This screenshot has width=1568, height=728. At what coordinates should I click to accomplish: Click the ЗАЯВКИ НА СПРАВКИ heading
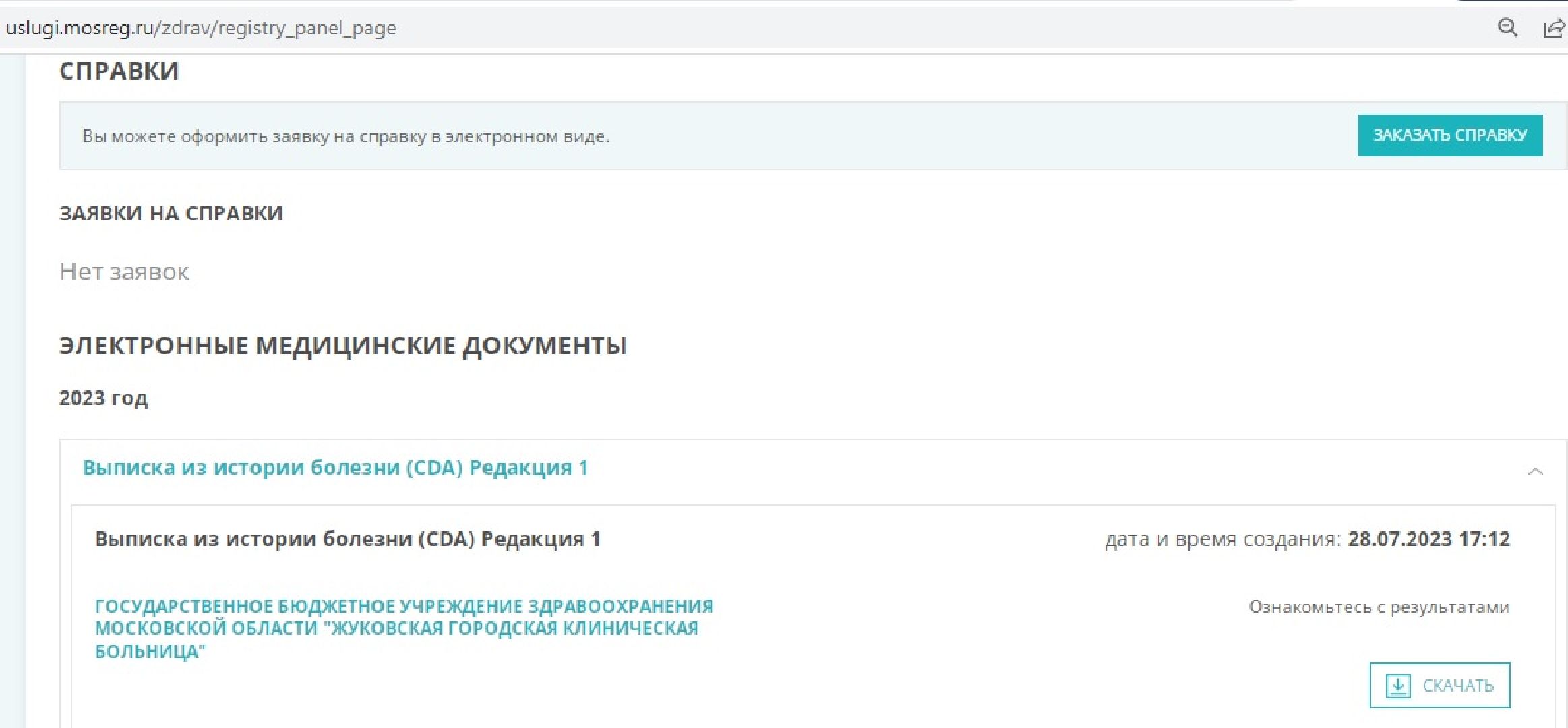pyautogui.click(x=171, y=214)
